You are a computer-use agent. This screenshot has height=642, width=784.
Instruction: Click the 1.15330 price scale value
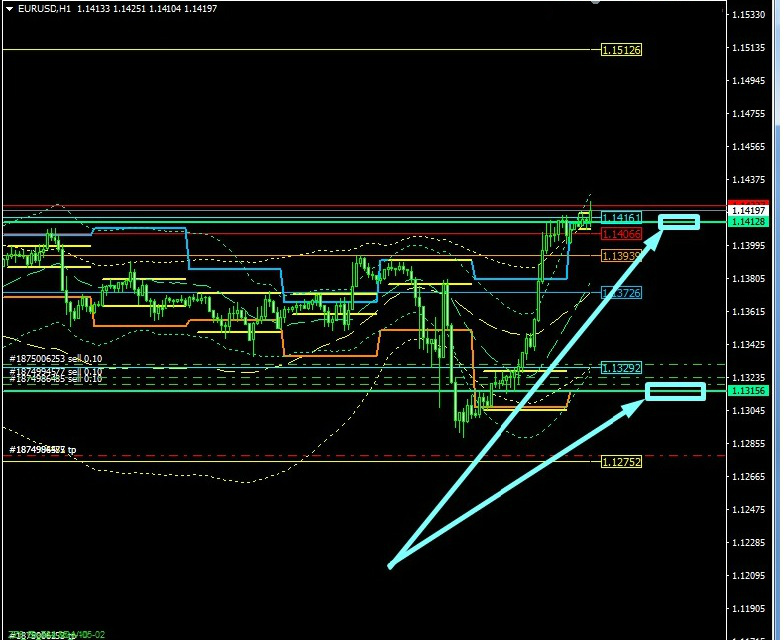(x=748, y=15)
